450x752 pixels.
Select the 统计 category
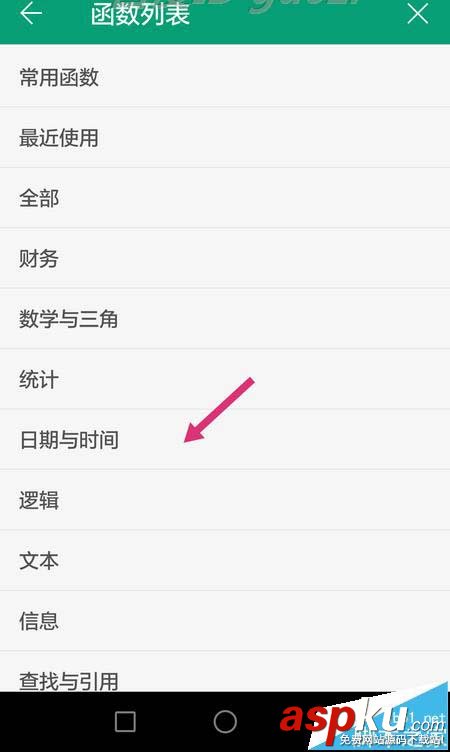(x=225, y=379)
